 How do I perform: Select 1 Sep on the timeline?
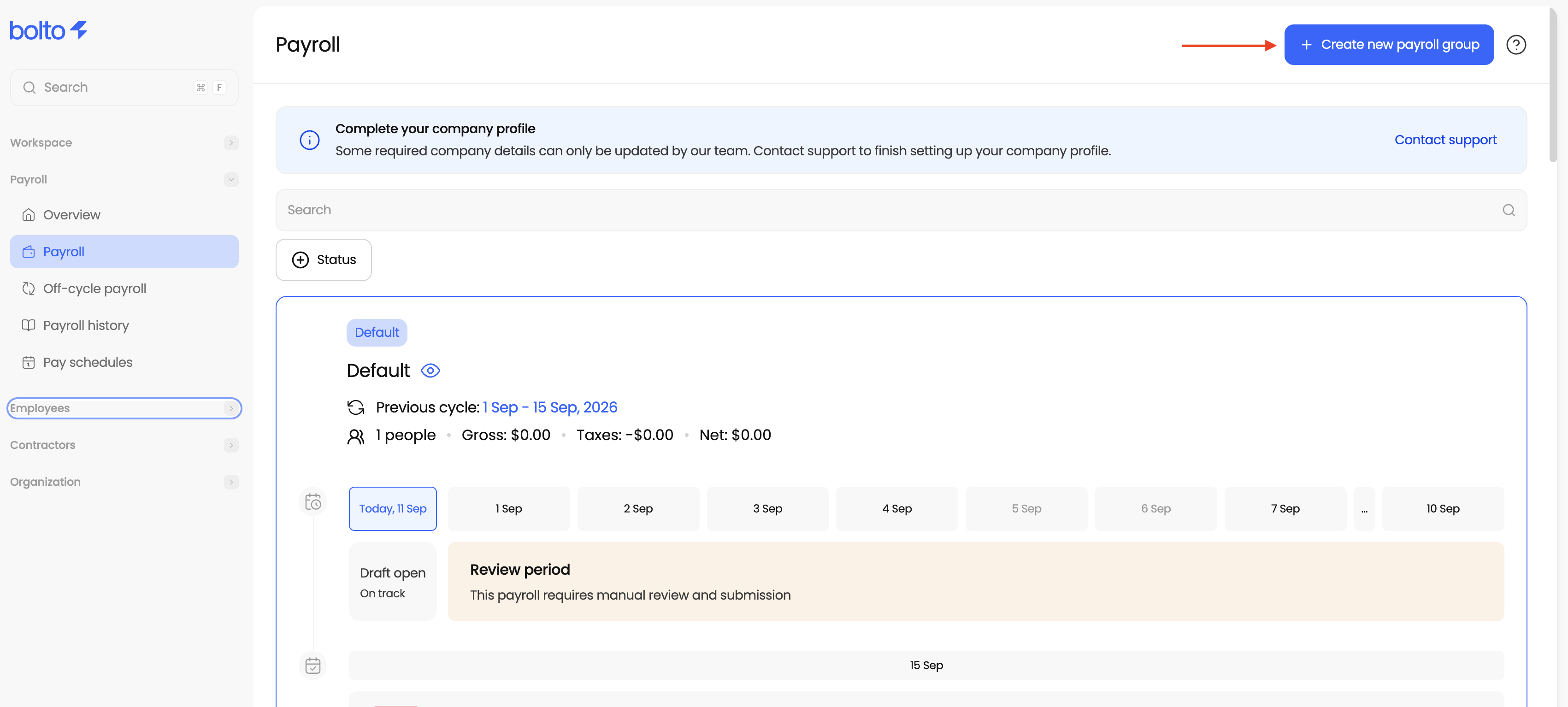point(508,509)
